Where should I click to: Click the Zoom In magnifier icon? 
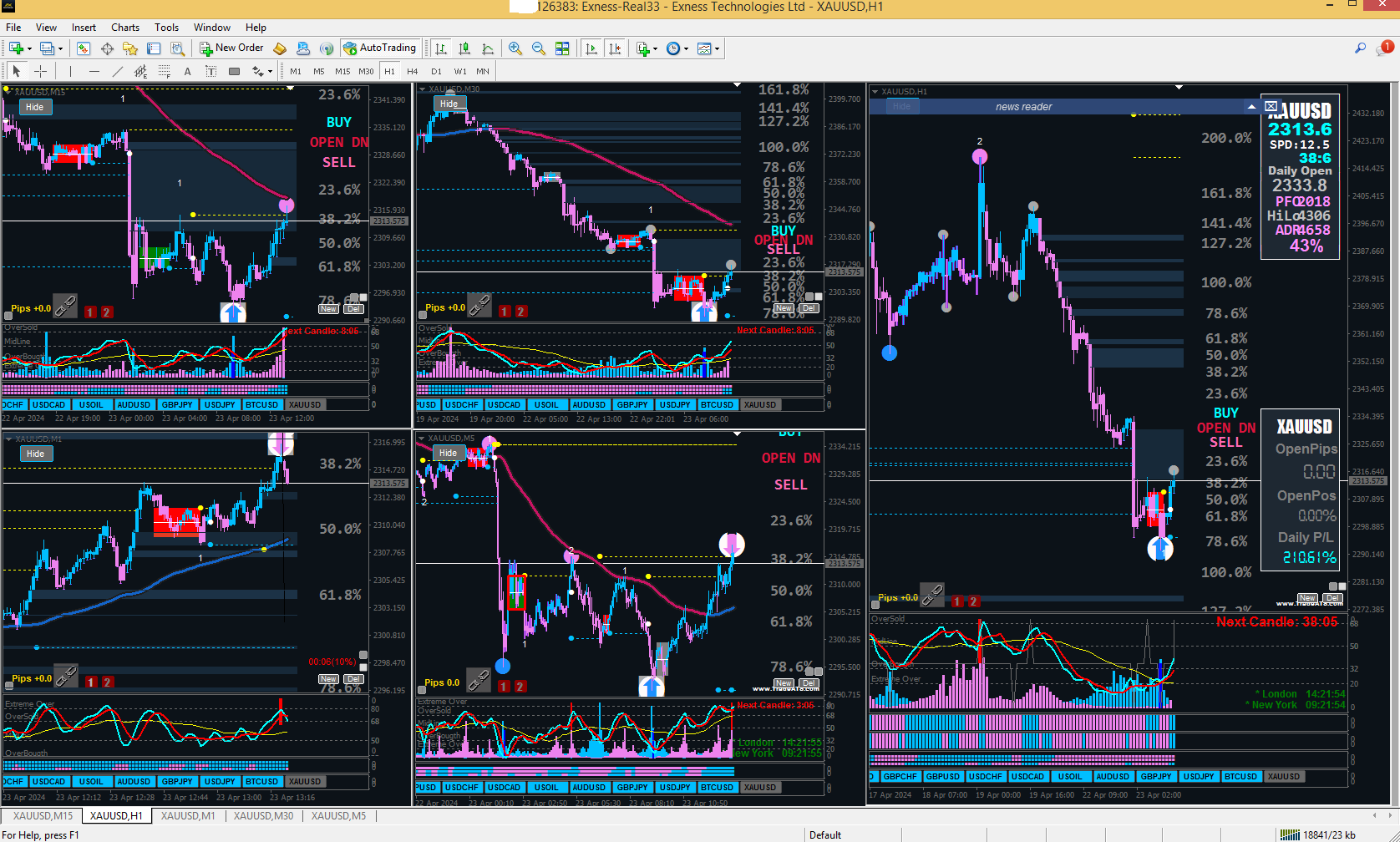(x=515, y=48)
